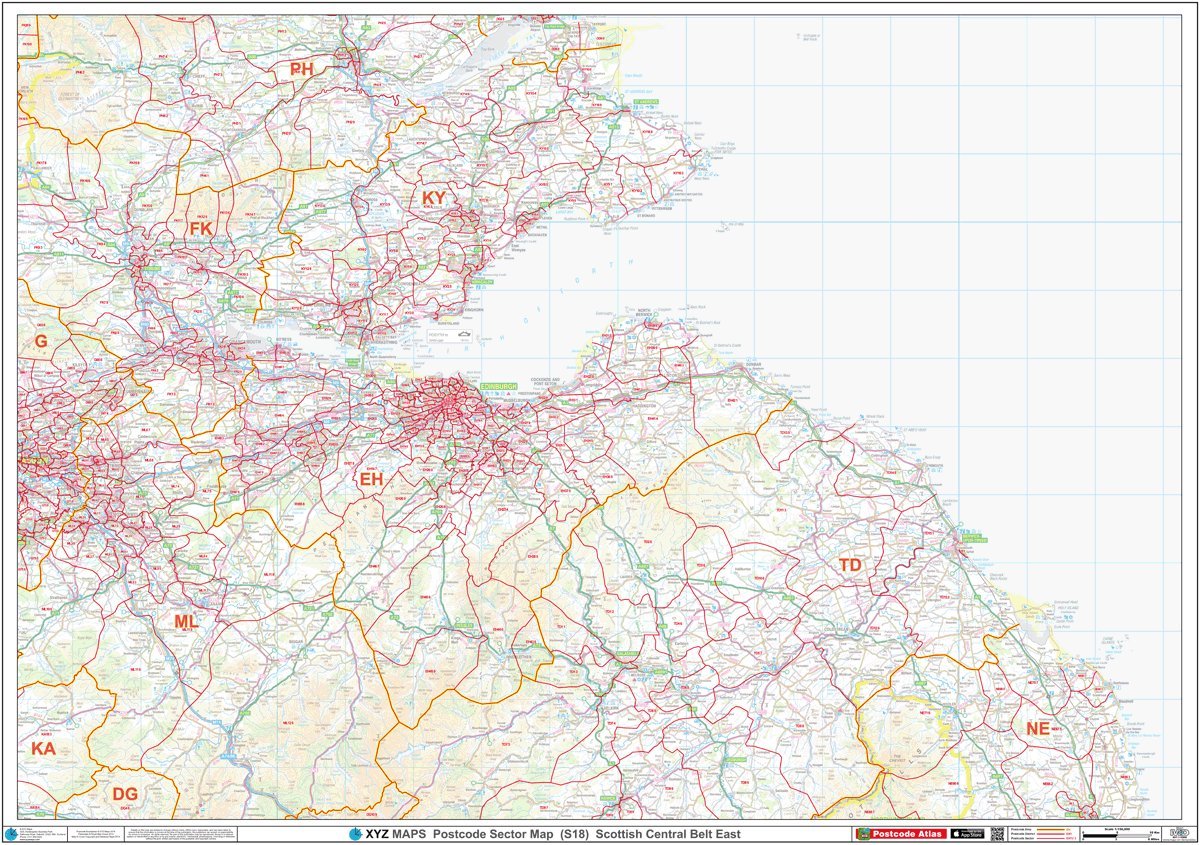Viewport: 1200px width, 845px height.
Task: Select the DG postcode area label
Action: coord(125,794)
